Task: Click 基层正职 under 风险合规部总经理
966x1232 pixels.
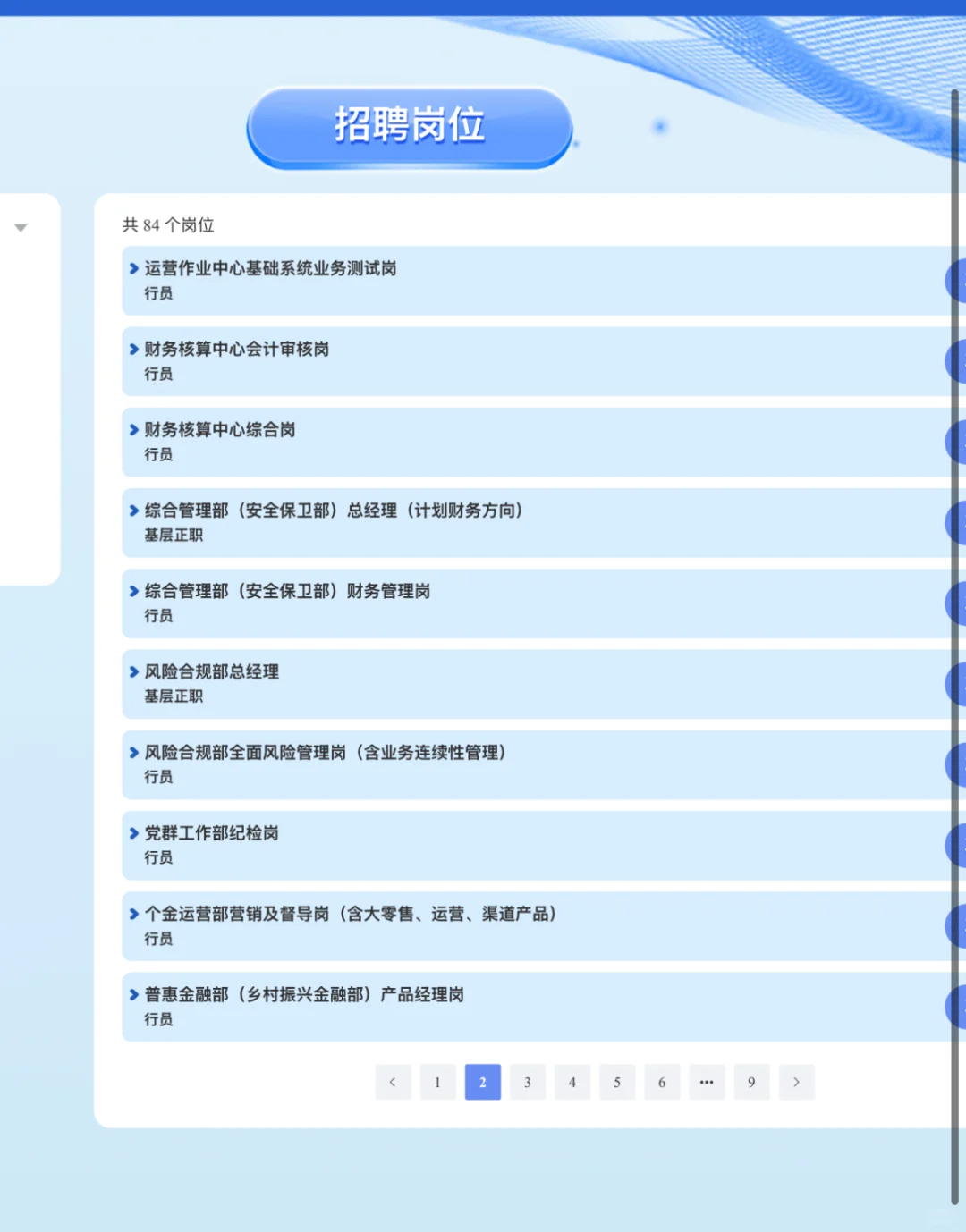Action: click(174, 696)
